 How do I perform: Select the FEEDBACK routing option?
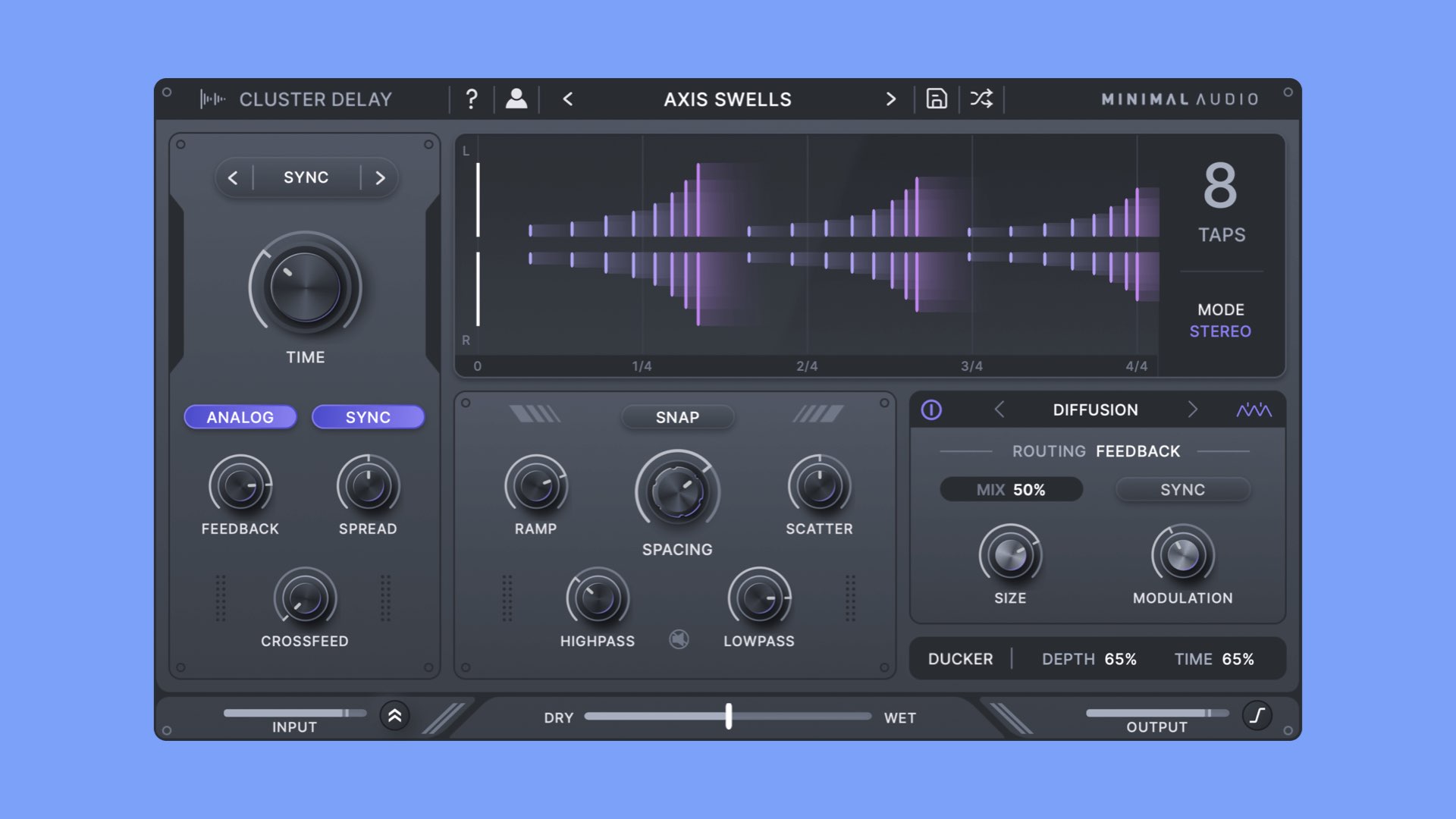pos(1137,450)
